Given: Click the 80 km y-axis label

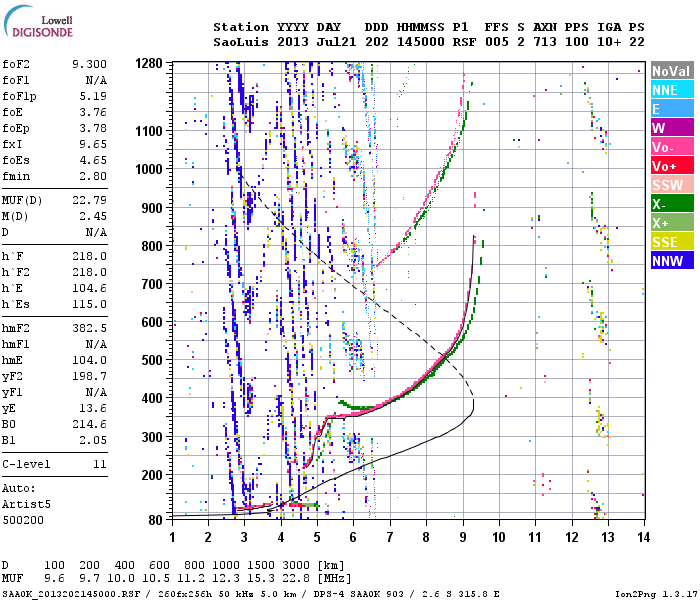Looking at the screenshot, I should coord(155,520).
